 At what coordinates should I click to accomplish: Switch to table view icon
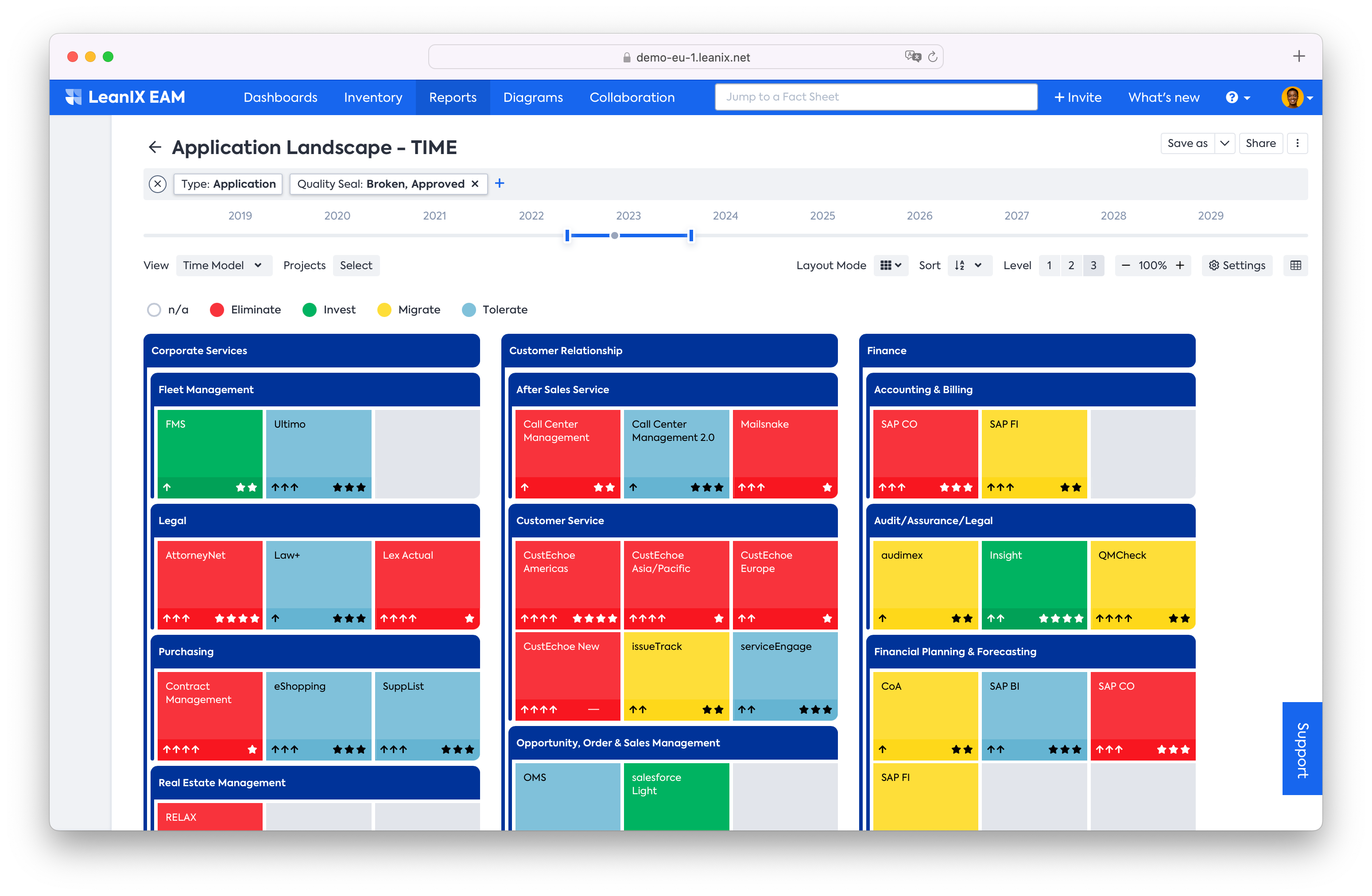pyautogui.click(x=1296, y=265)
